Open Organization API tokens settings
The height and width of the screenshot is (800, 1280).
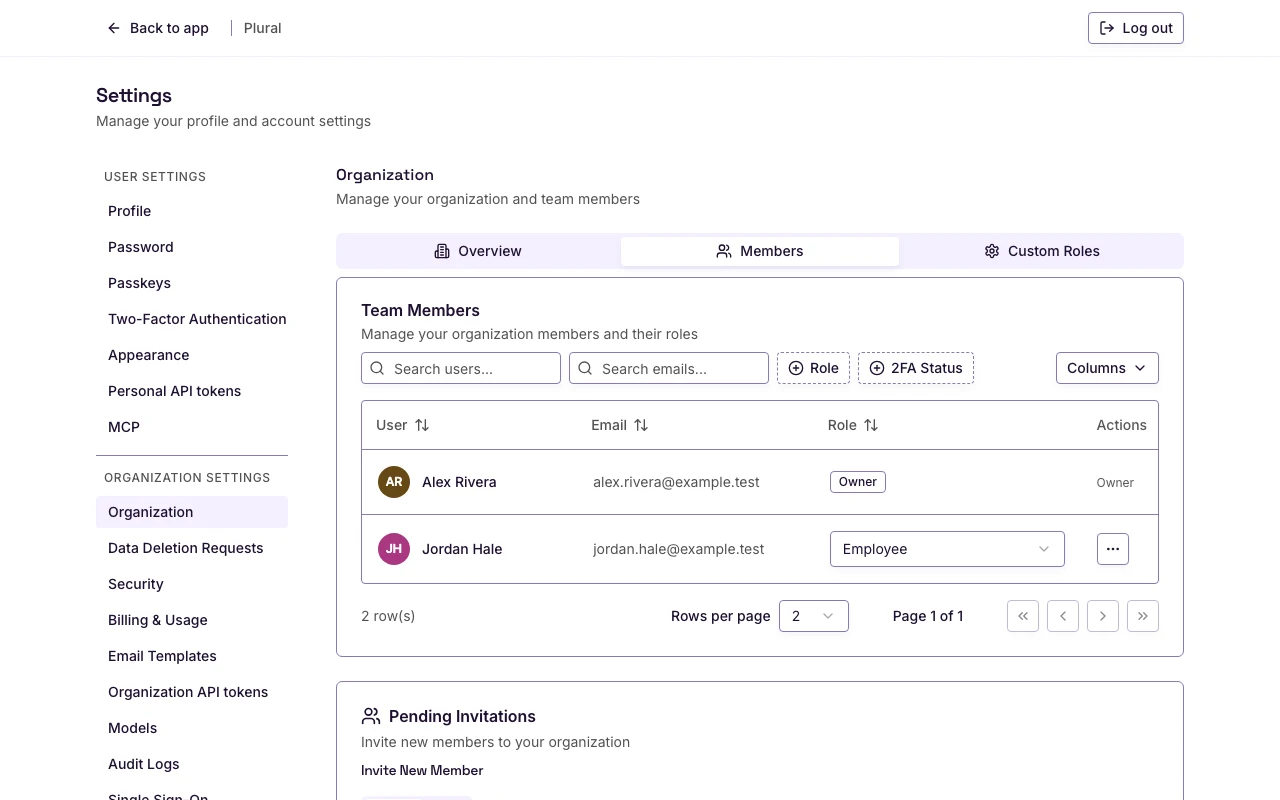[192, 692]
